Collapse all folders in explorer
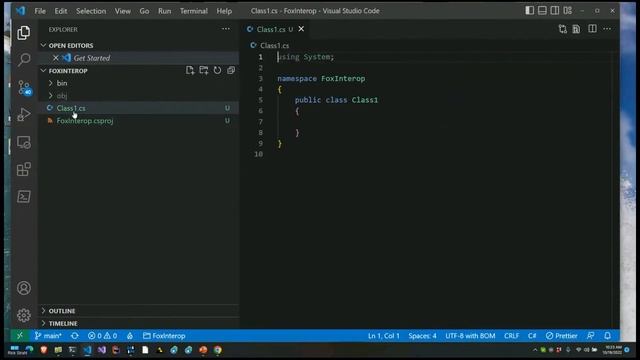Screen dimensions: 640x360 [231, 70]
